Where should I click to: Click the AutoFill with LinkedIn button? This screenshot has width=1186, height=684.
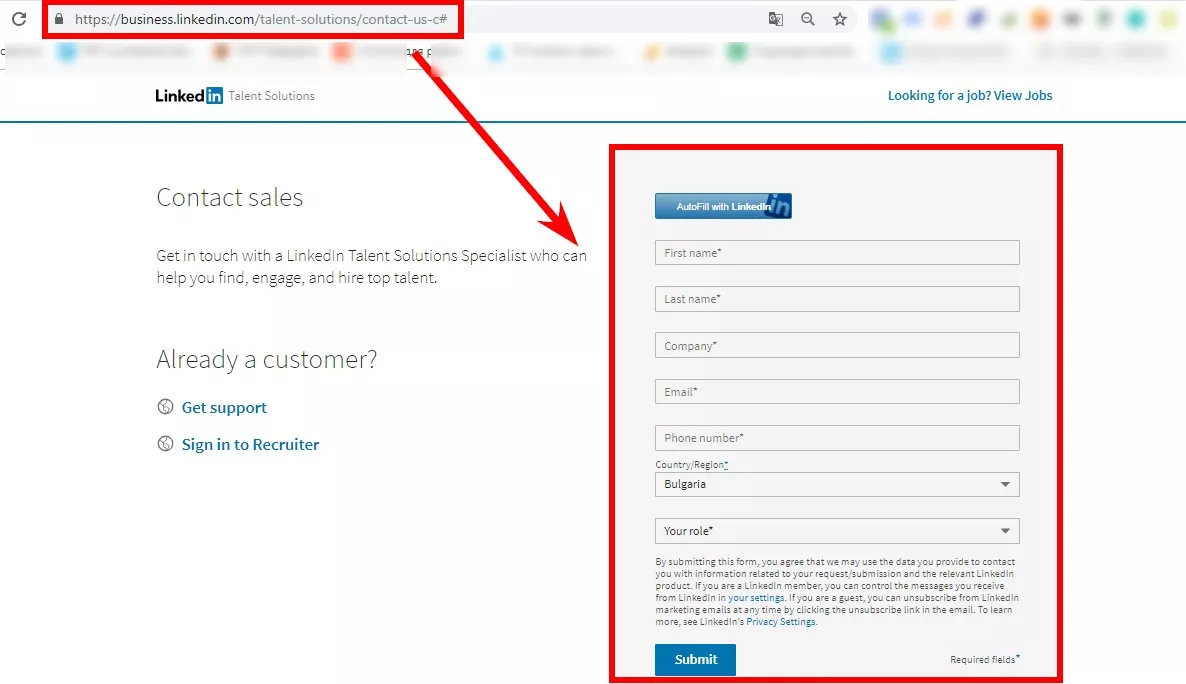(x=723, y=206)
